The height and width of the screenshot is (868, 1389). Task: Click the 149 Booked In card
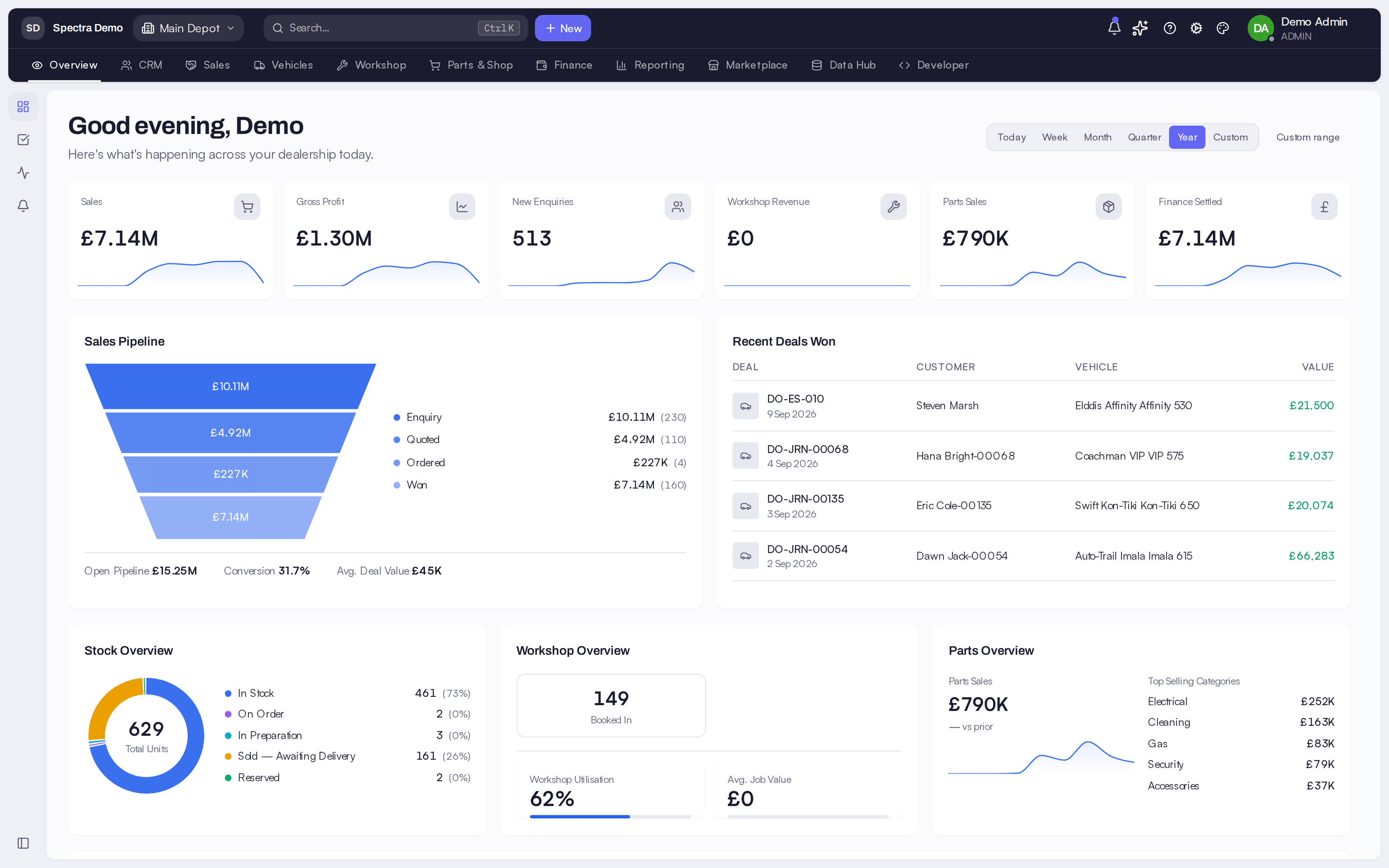(x=611, y=705)
